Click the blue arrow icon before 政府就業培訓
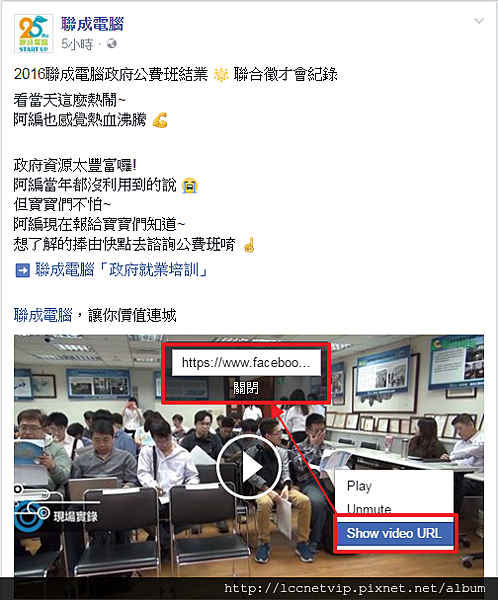Image resolution: width=498 pixels, height=600 pixels. [22, 270]
